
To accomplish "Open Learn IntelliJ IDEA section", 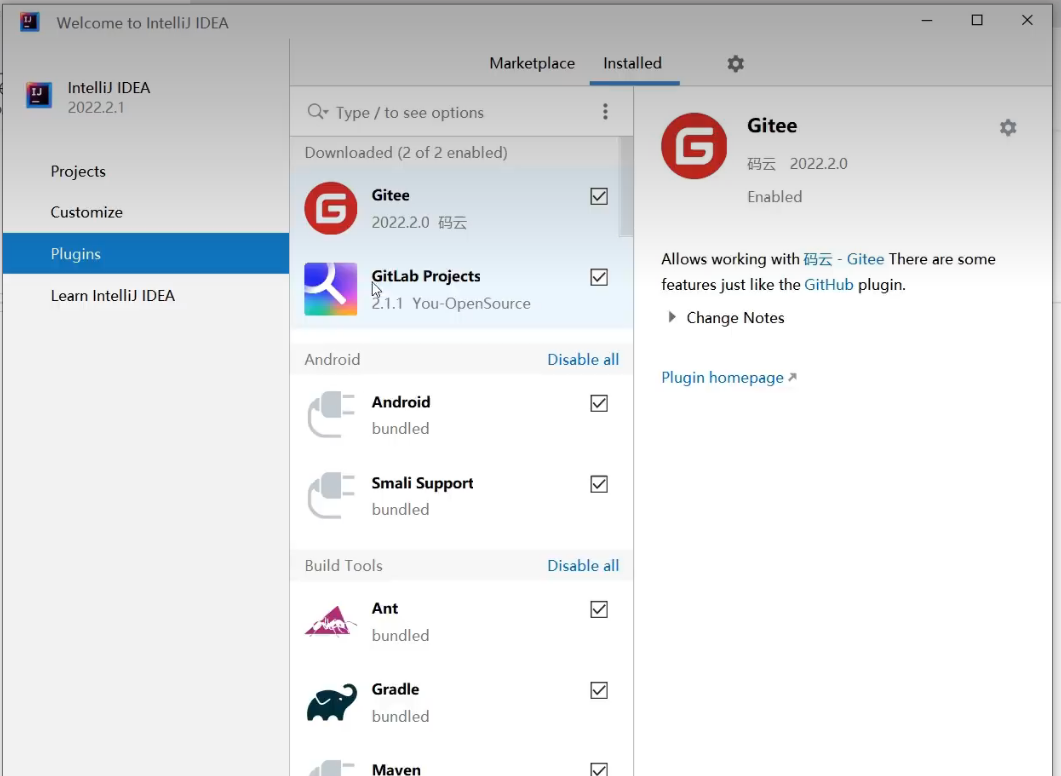I will [113, 296].
